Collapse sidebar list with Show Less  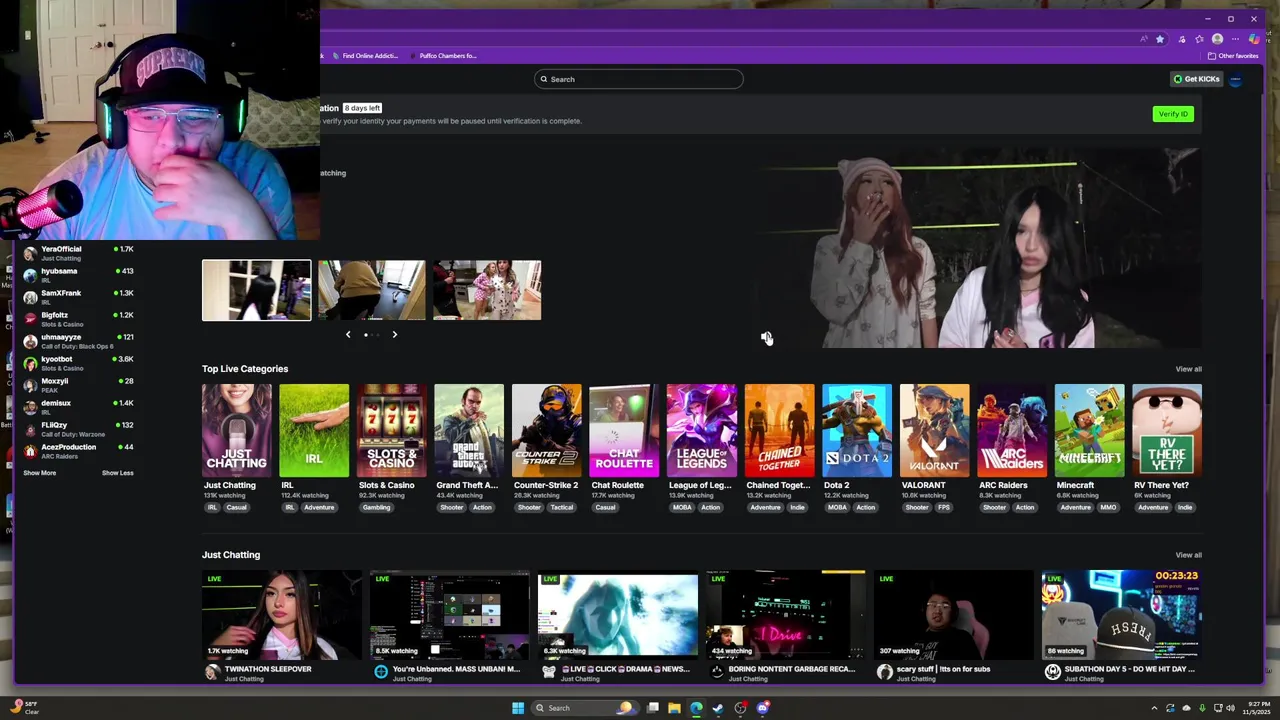point(117,473)
